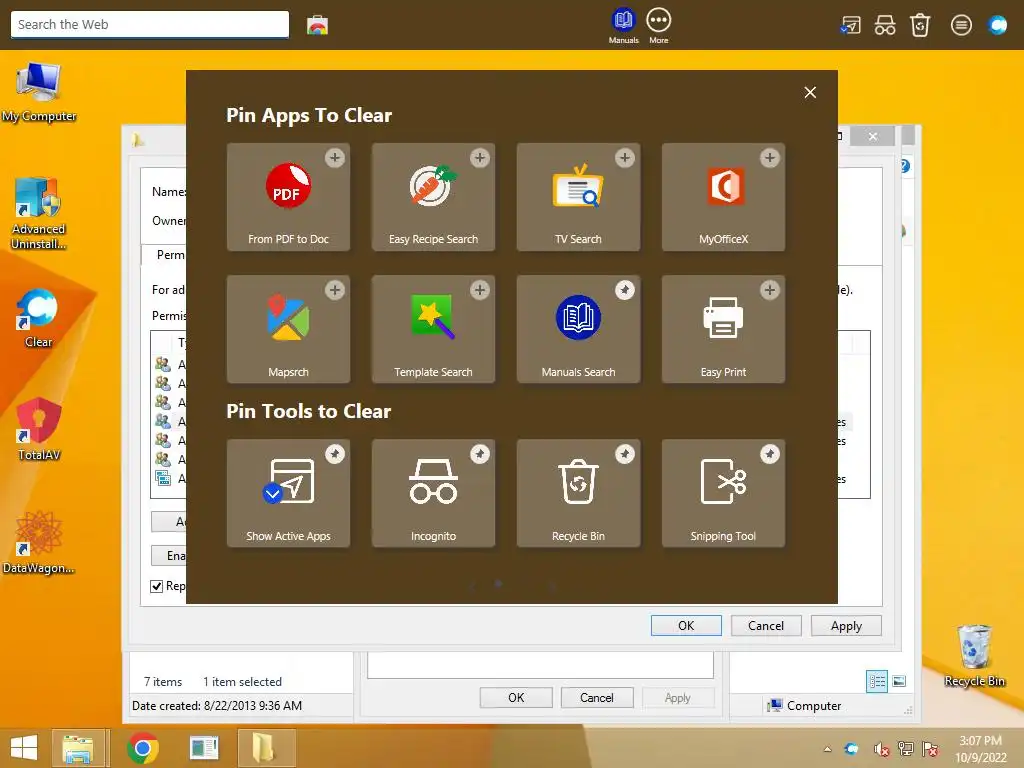The height and width of the screenshot is (768, 1024).
Task: Open My Computer desktop icon
Action: click(x=39, y=91)
